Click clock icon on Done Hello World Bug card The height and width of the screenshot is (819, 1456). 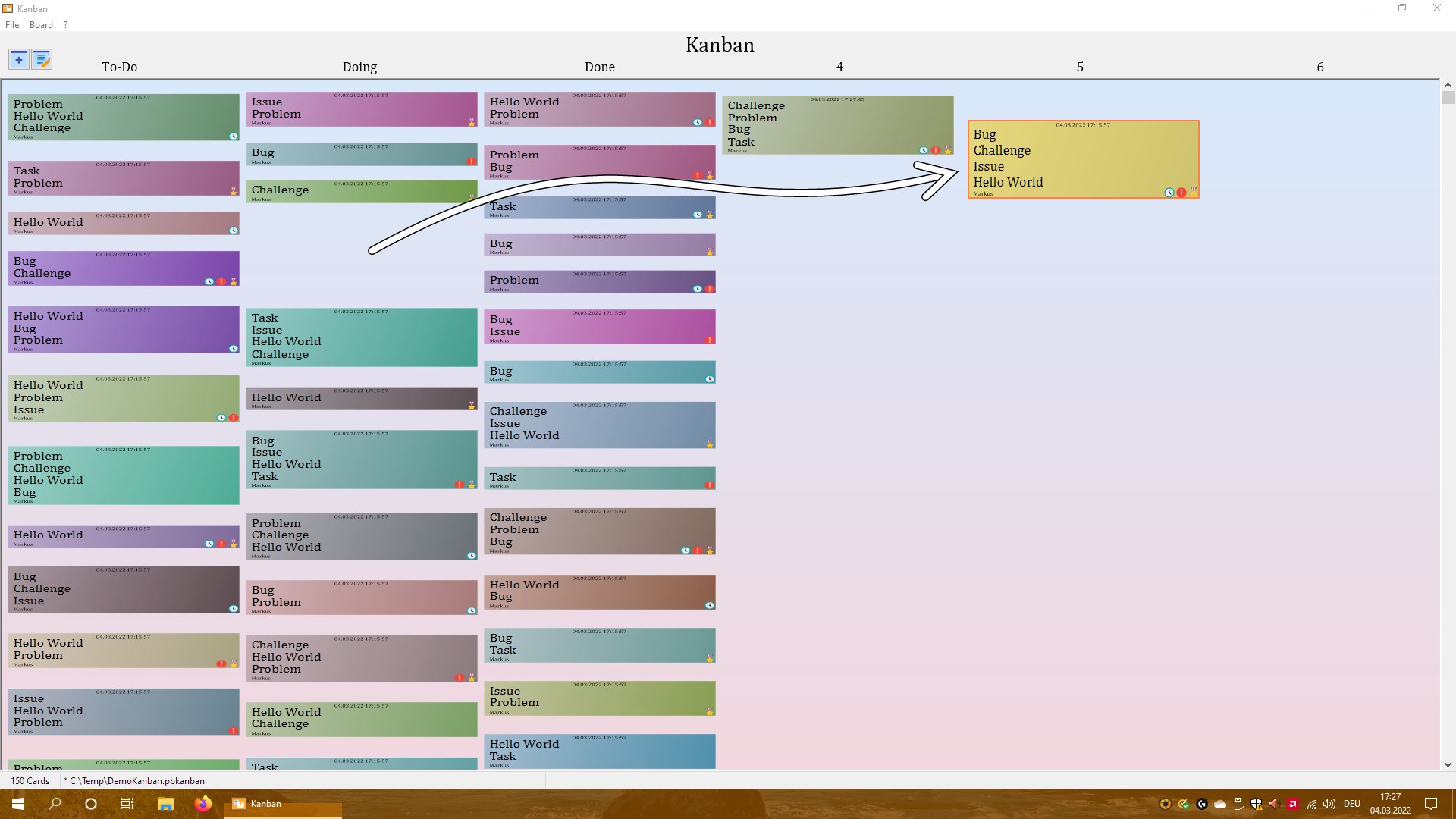click(710, 605)
